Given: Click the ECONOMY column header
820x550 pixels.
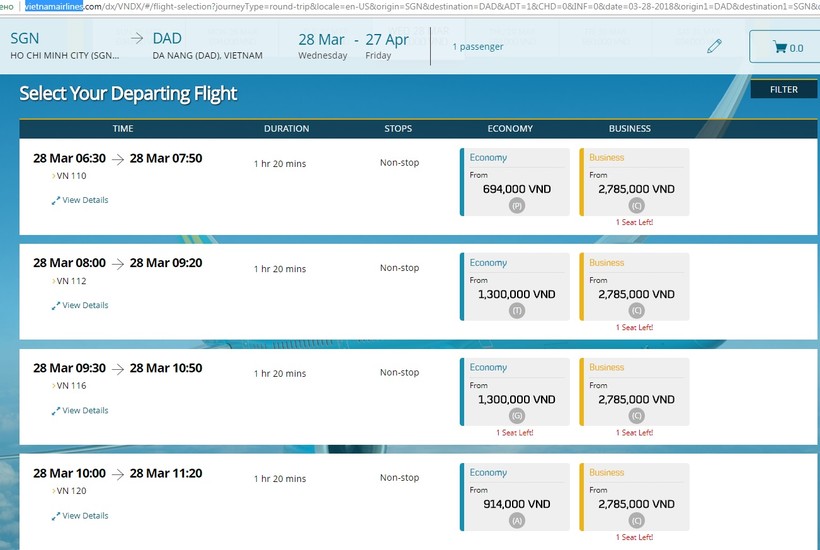Looking at the screenshot, I should tap(510, 129).
